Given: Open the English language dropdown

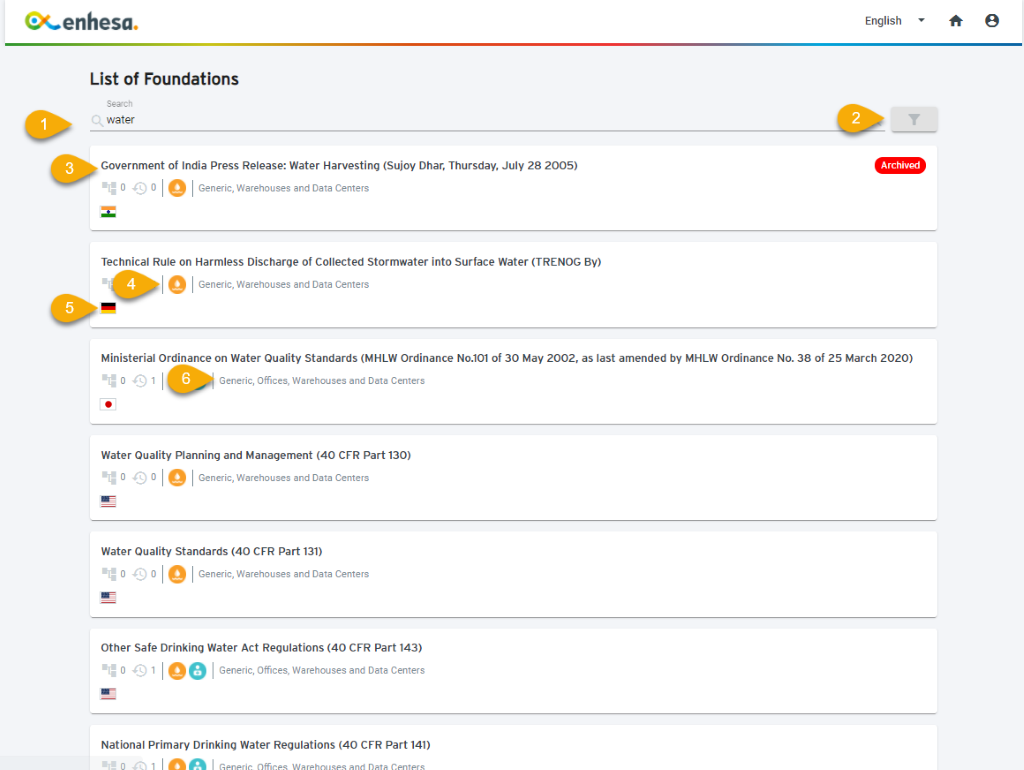Looking at the screenshot, I should (x=895, y=21).
